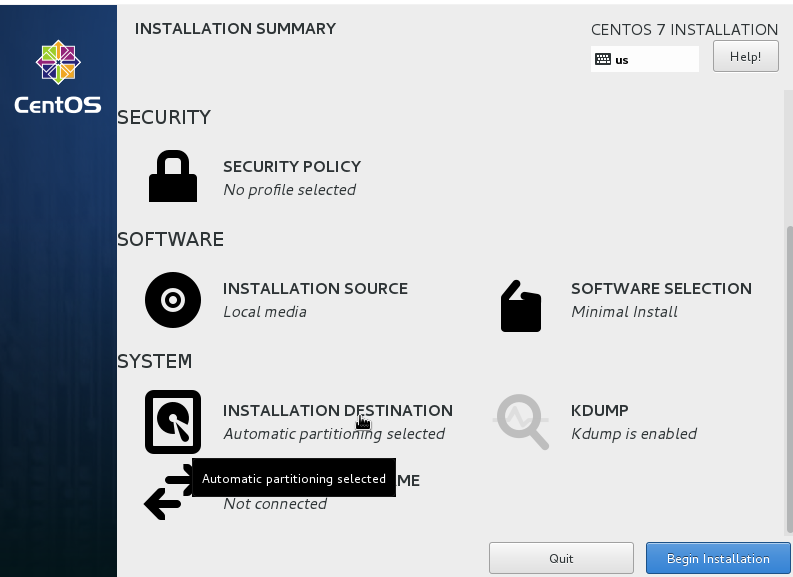The image size is (793, 577).
Task: Start with Begin Installation button
Action: [718, 558]
